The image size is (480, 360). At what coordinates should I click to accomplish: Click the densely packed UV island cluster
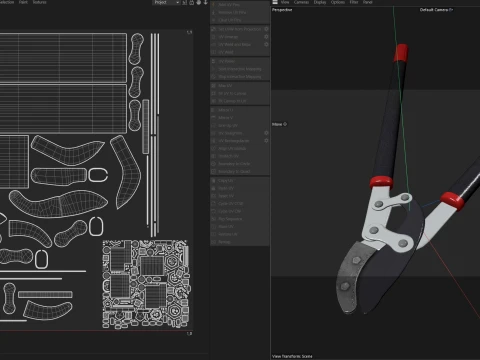click(146, 284)
